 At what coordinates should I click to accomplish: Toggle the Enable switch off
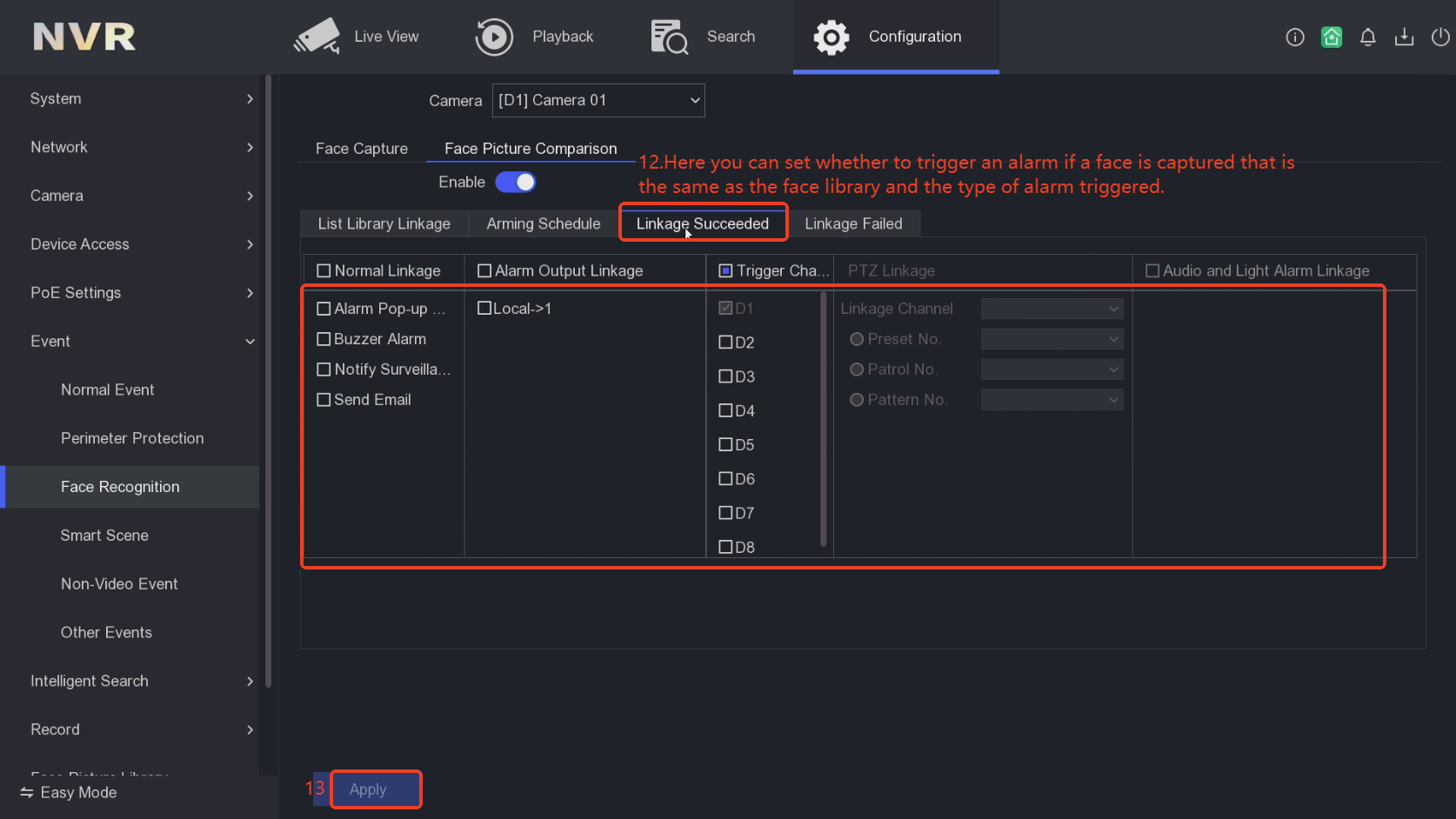pos(516,182)
